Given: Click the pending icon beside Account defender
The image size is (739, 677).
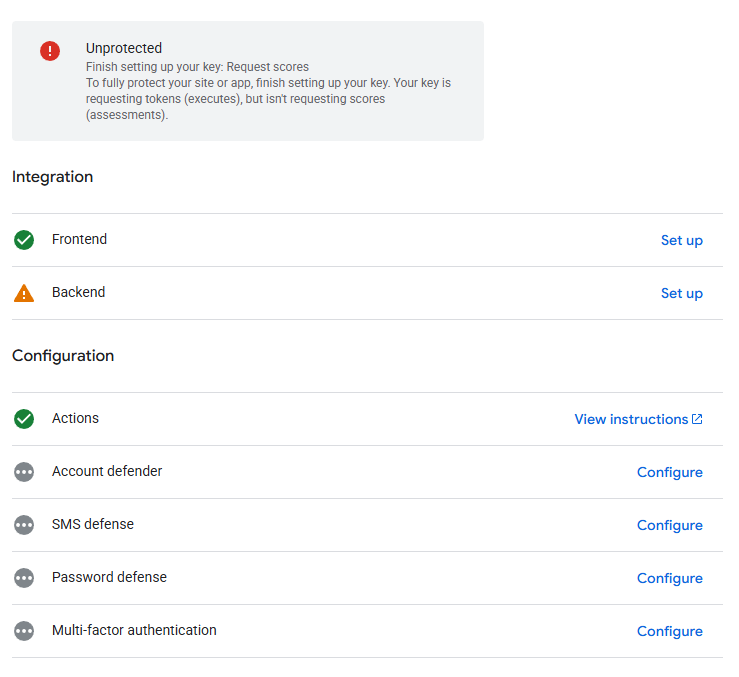Looking at the screenshot, I should coord(24,472).
